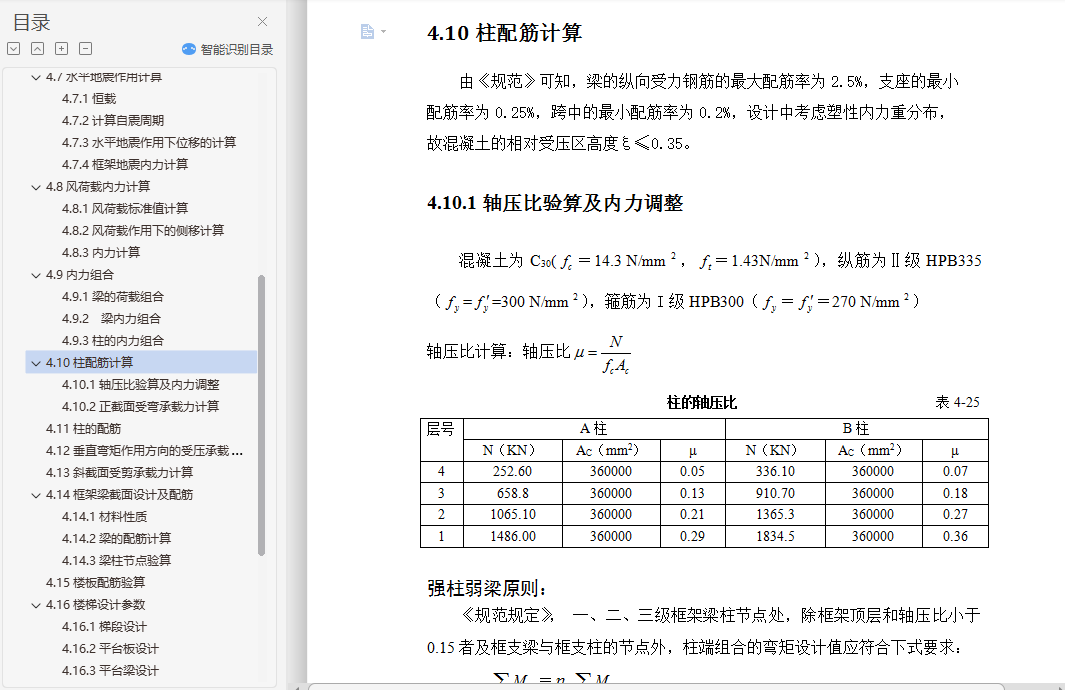This screenshot has width=1065, height=690.
Task: Click the 强柱弱梁原则 paragraph heading
Action: click(x=487, y=588)
